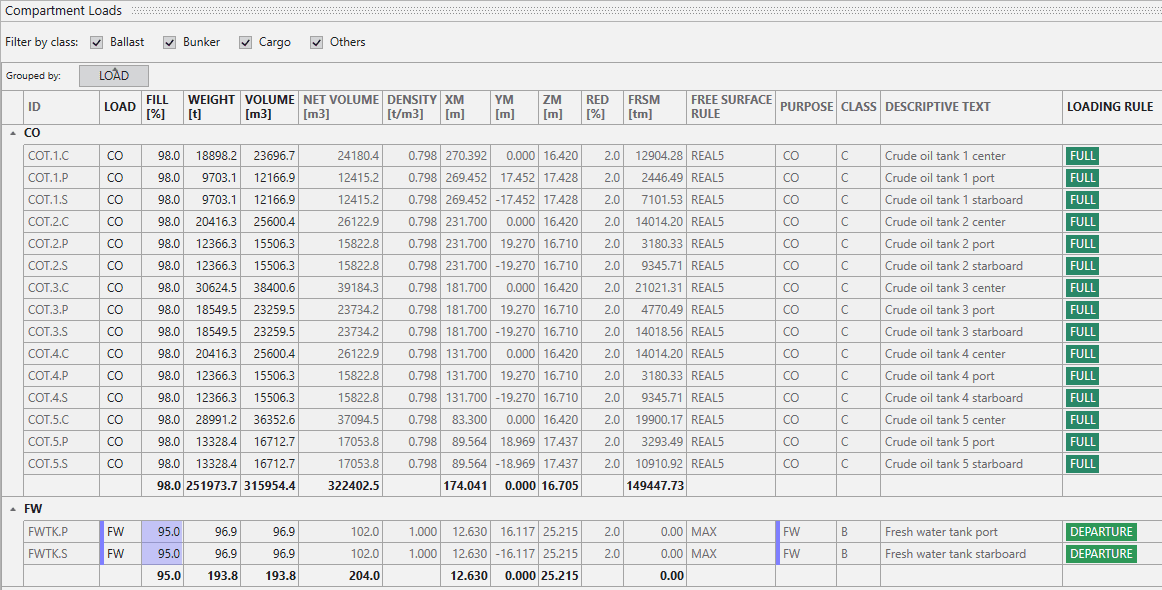Click the description 'Crude oil tank 2 starboard'

(954, 266)
